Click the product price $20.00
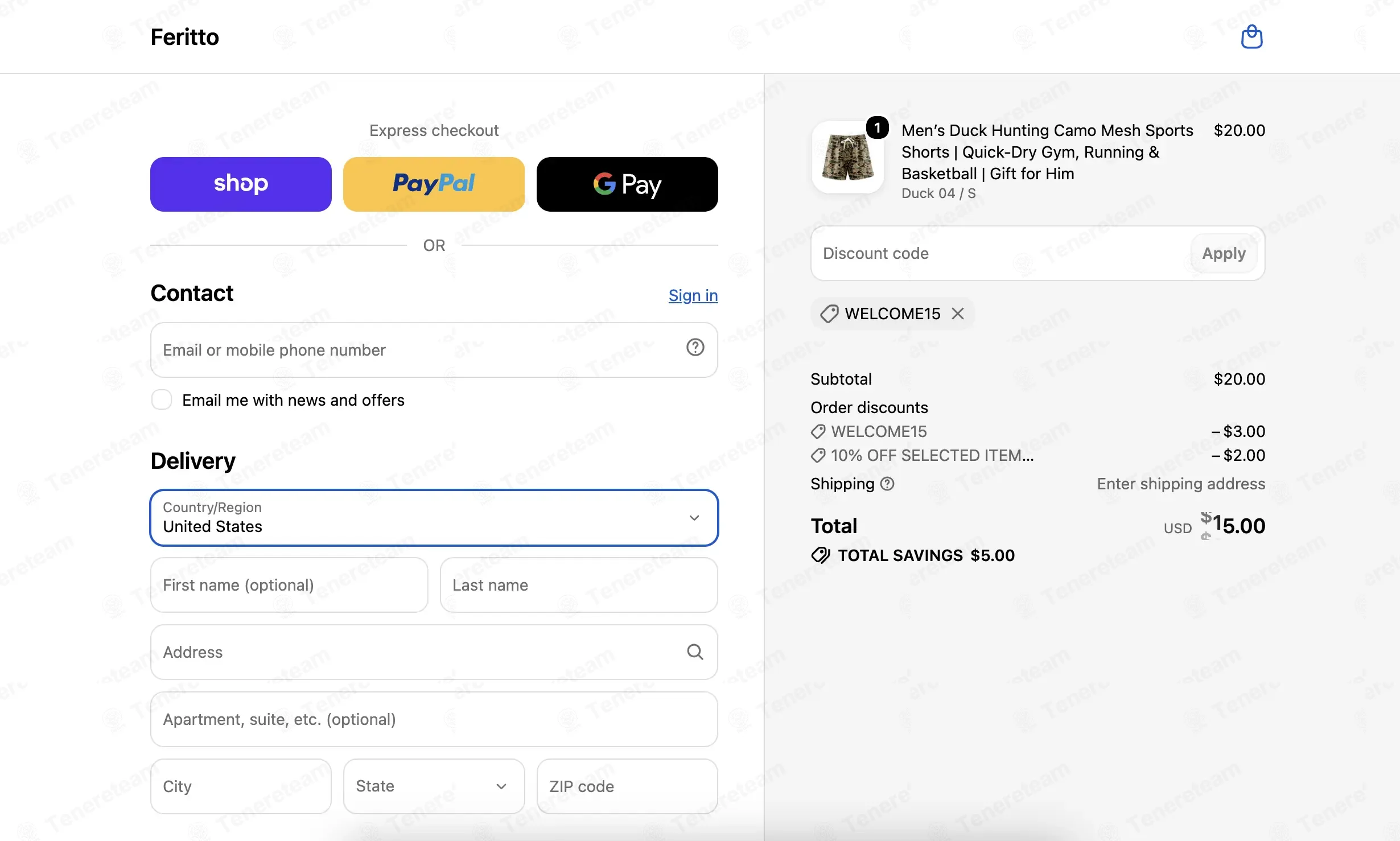Image resolution: width=1400 pixels, height=841 pixels. click(x=1239, y=130)
